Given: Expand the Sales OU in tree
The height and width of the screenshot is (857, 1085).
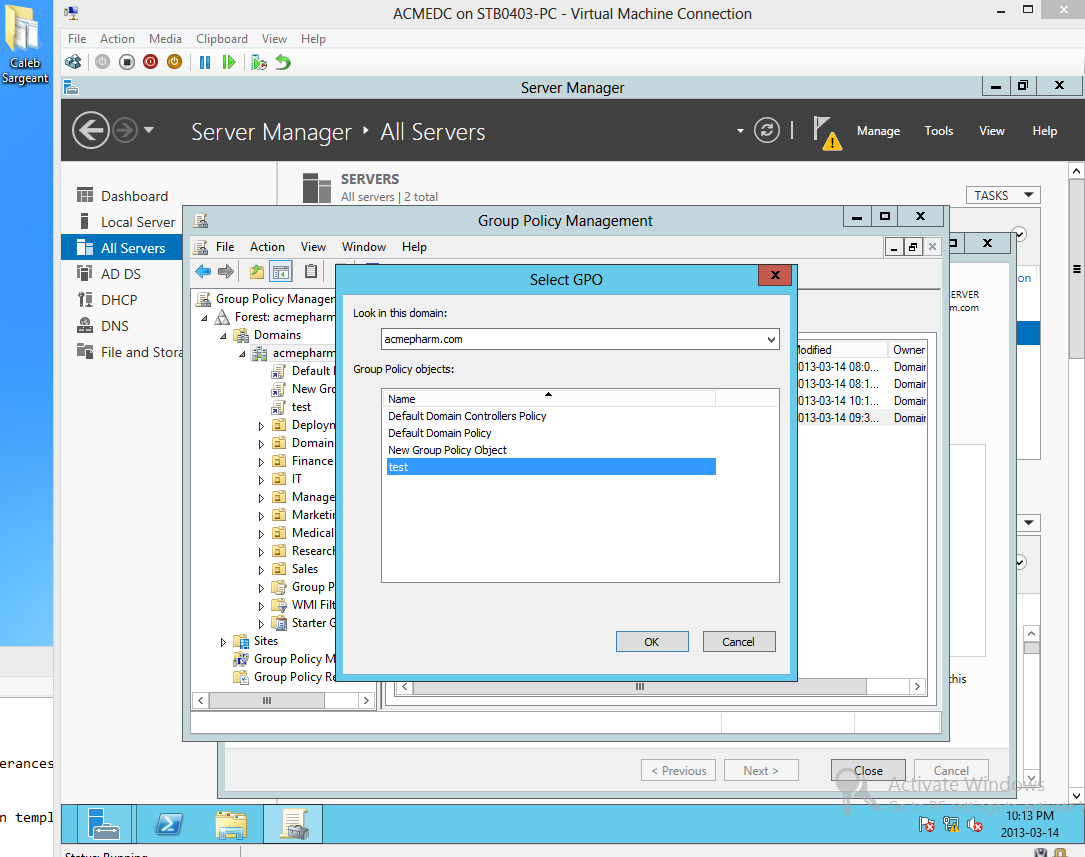Looking at the screenshot, I should (261, 569).
